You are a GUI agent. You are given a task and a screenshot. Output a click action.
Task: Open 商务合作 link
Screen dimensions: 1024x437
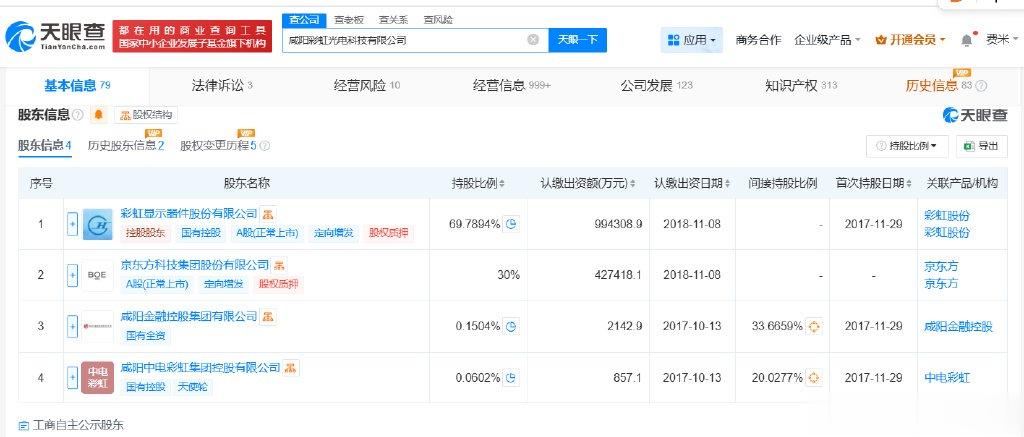point(758,40)
